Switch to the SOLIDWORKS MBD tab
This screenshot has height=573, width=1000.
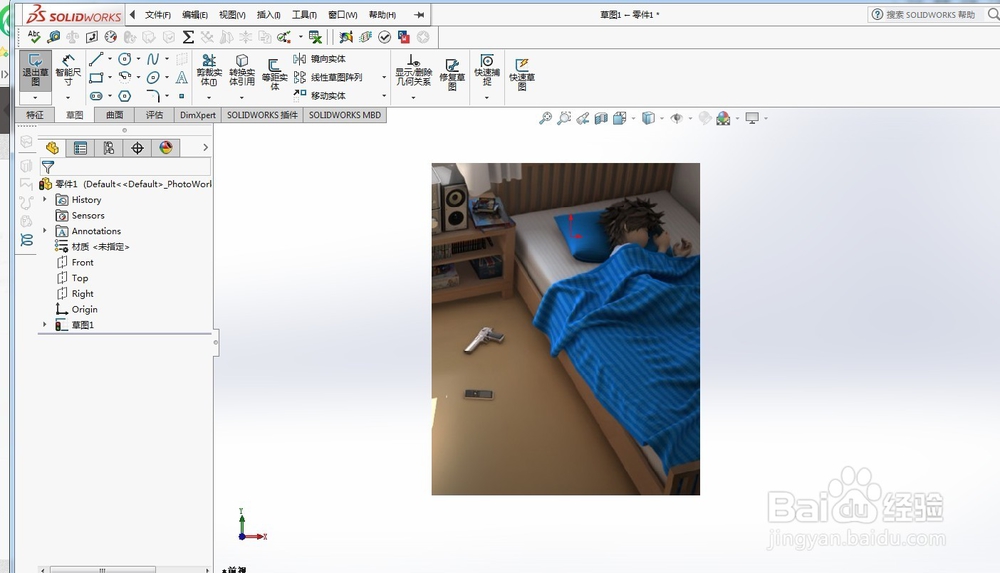click(345, 115)
